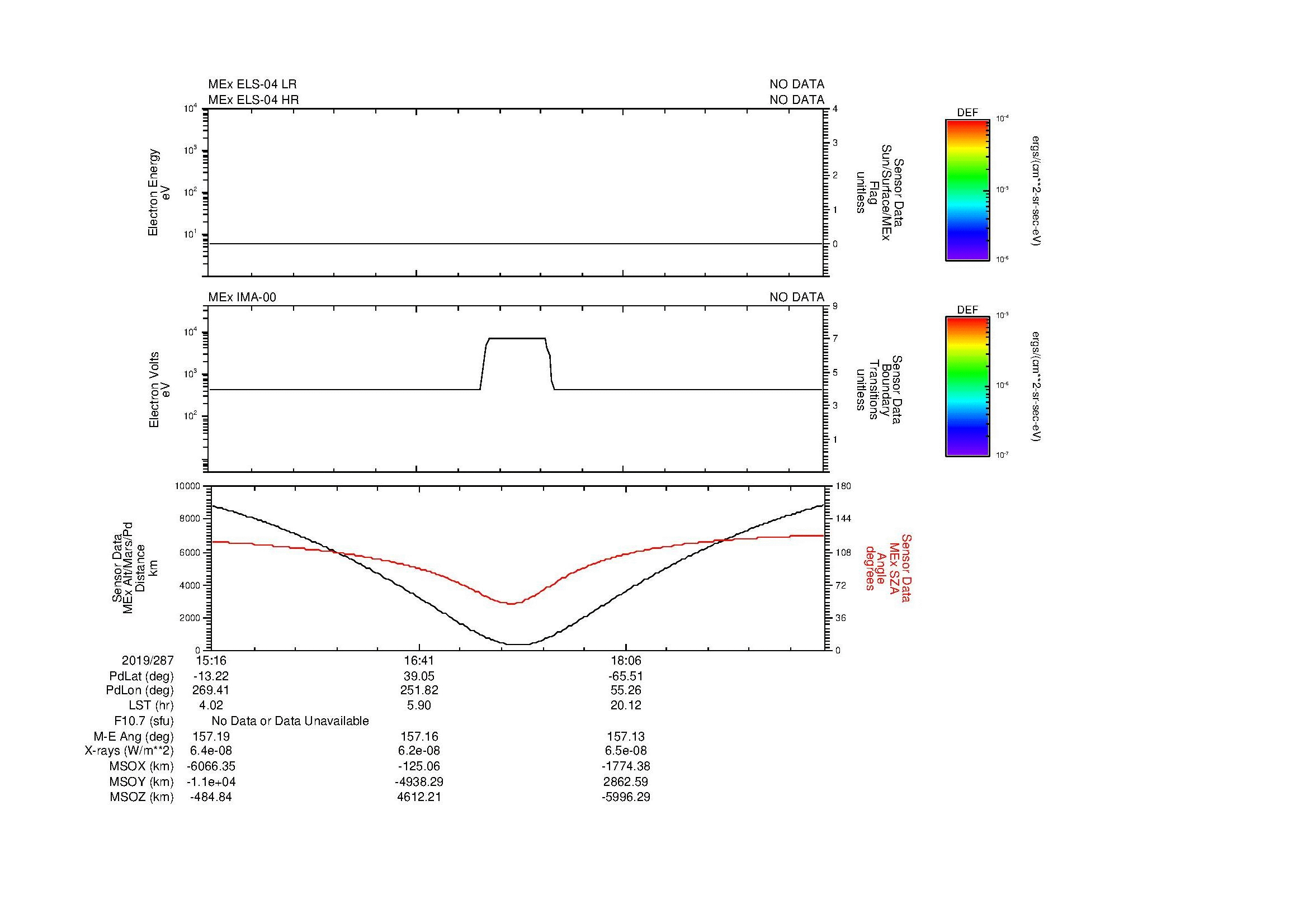Click the 'Electron Volts eV' axis label

(x=159, y=390)
